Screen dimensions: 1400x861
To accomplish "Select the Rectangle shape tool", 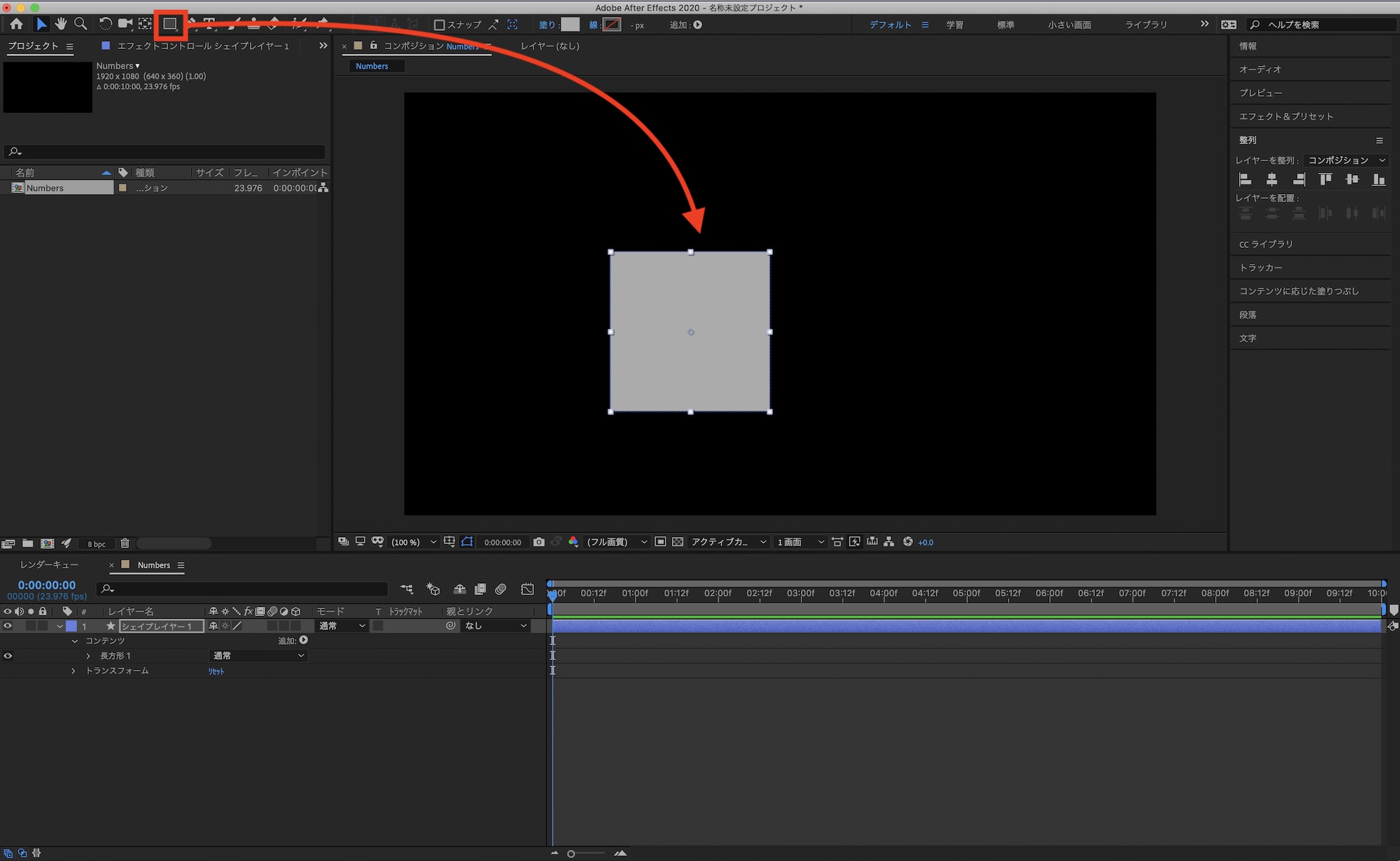I will (170, 24).
